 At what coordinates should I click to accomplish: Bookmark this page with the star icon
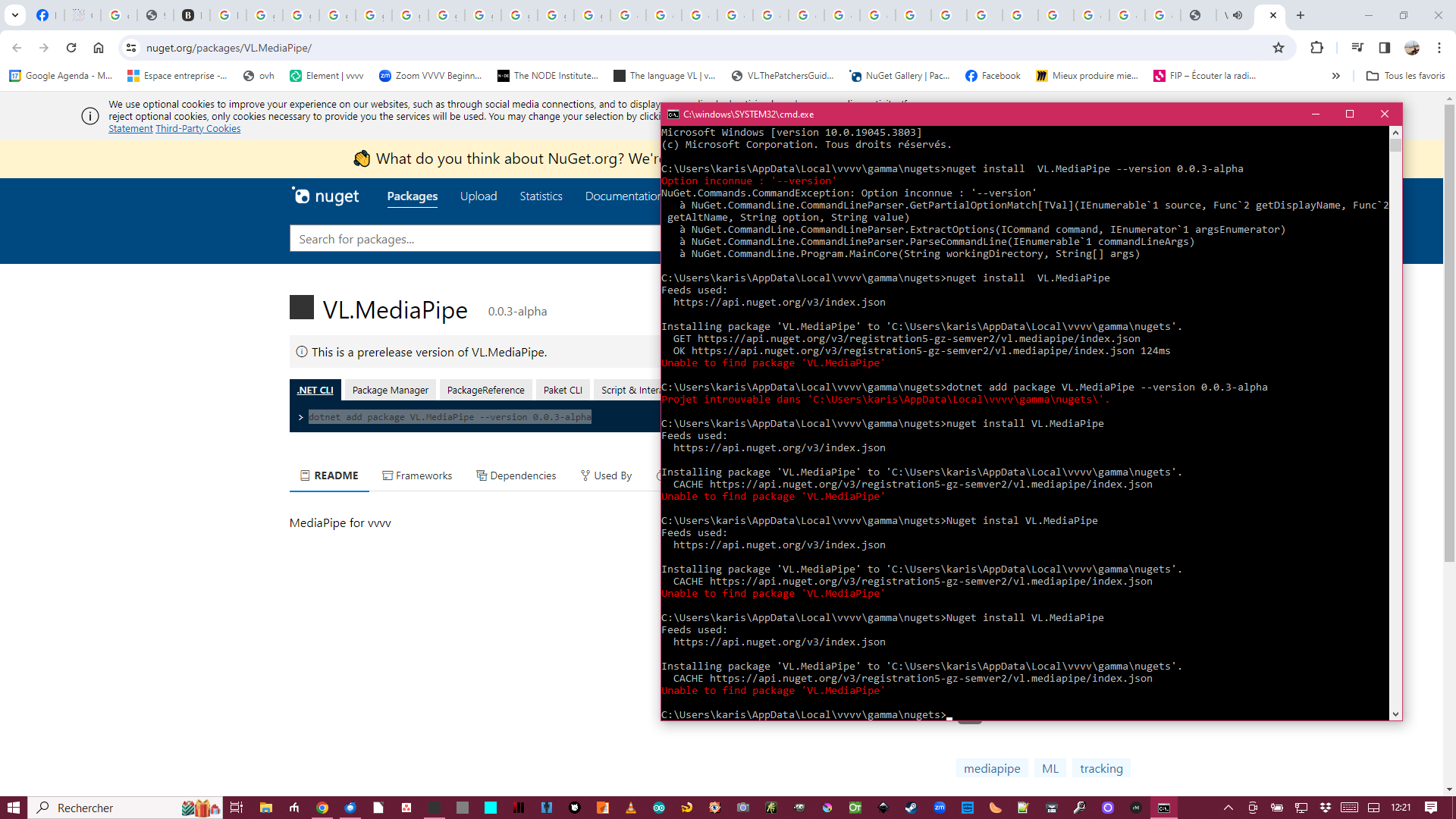(1279, 48)
